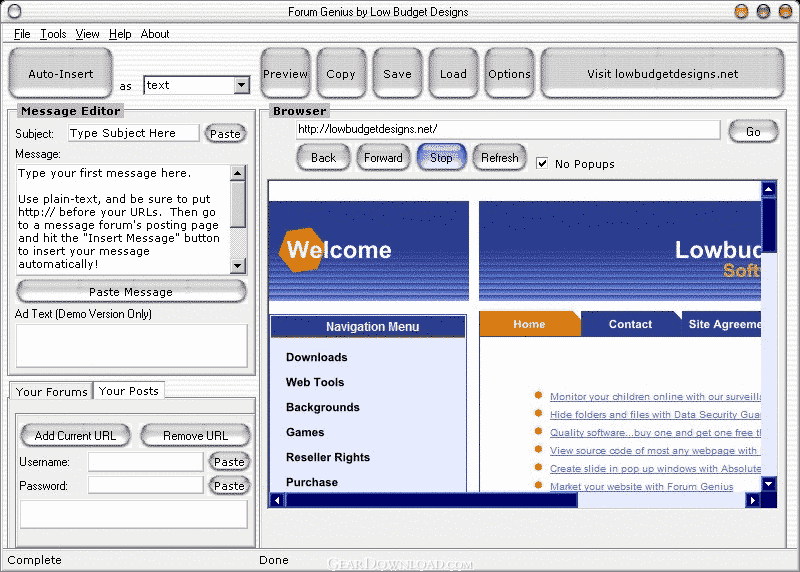
Task: Click the browser Refresh button
Action: (499, 158)
